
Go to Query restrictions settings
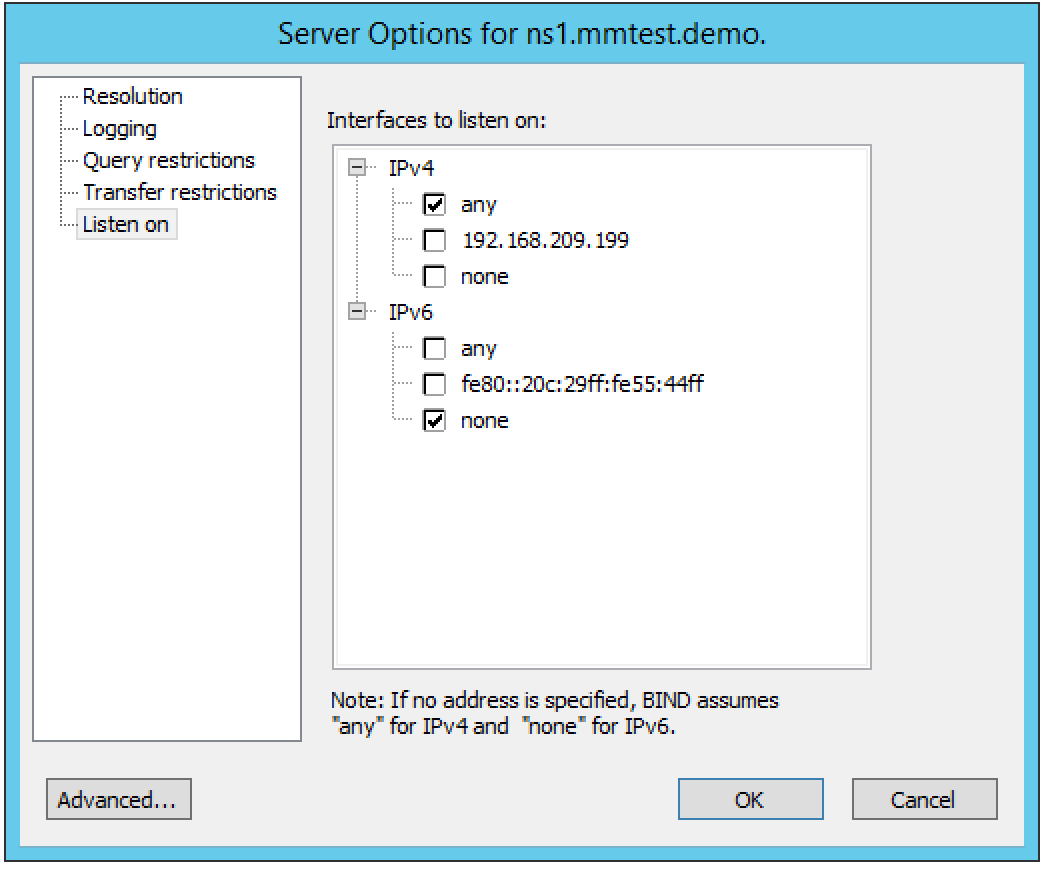point(168,161)
